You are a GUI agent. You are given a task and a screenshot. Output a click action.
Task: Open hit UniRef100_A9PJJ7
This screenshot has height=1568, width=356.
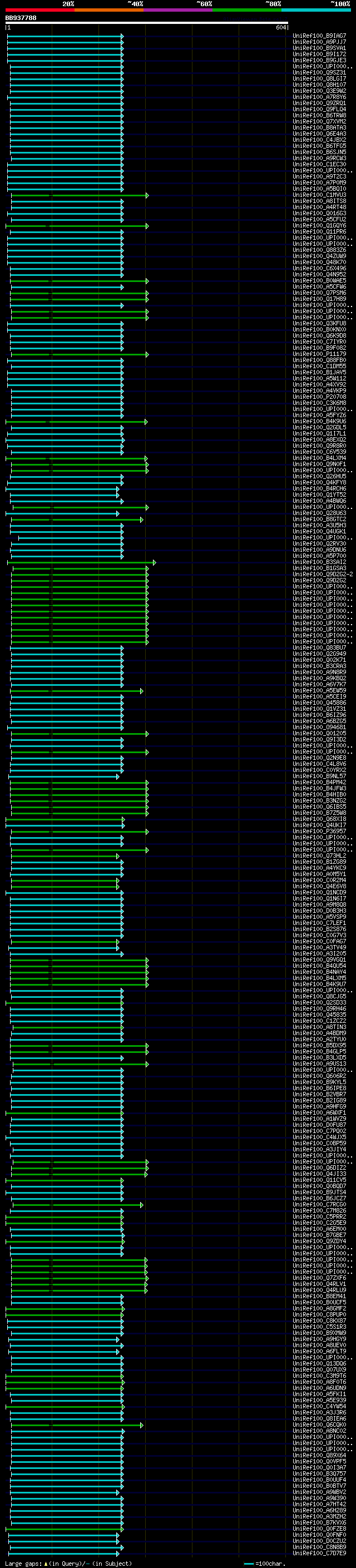(x=319, y=42)
